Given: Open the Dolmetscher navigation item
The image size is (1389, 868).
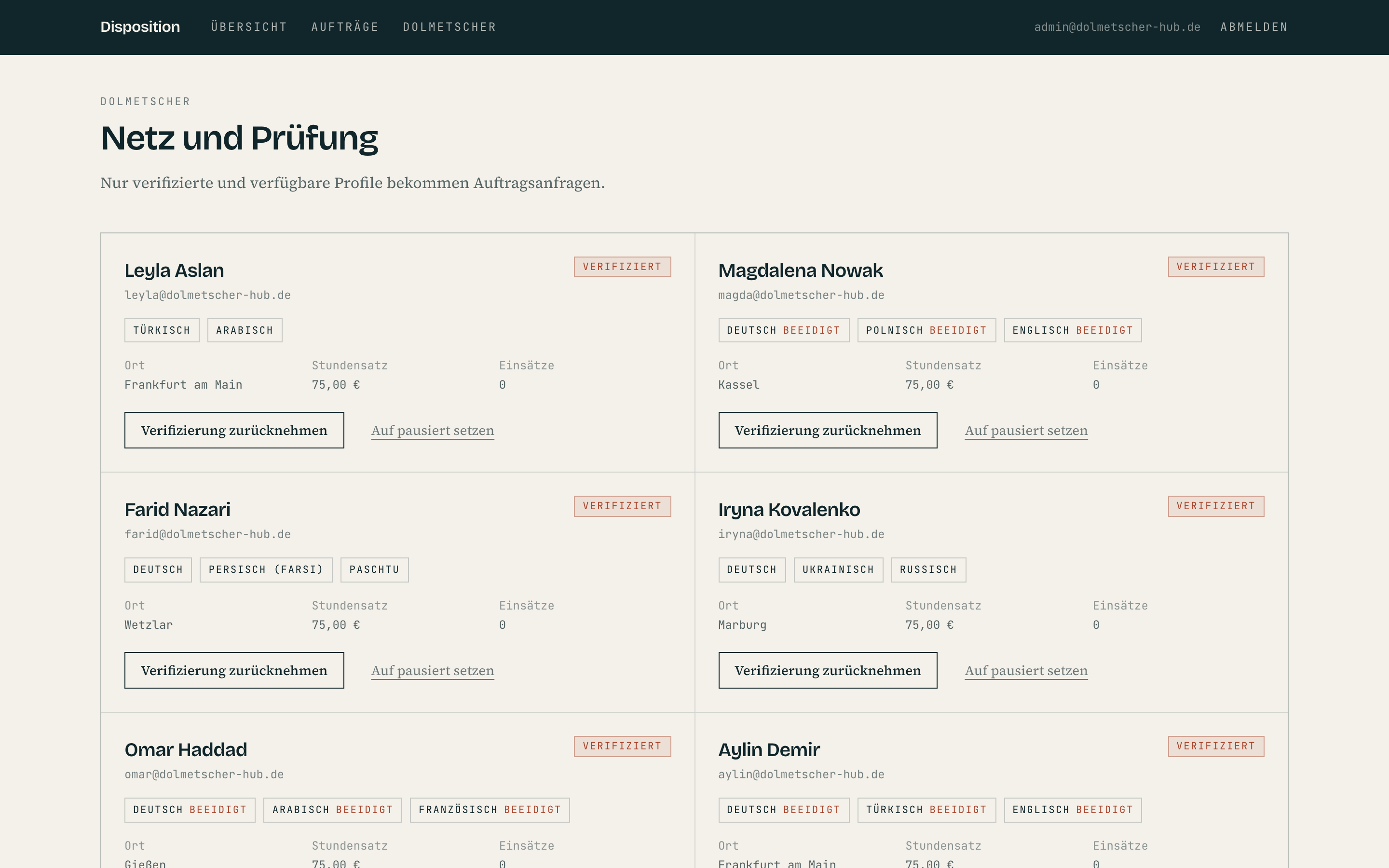Looking at the screenshot, I should click(449, 27).
